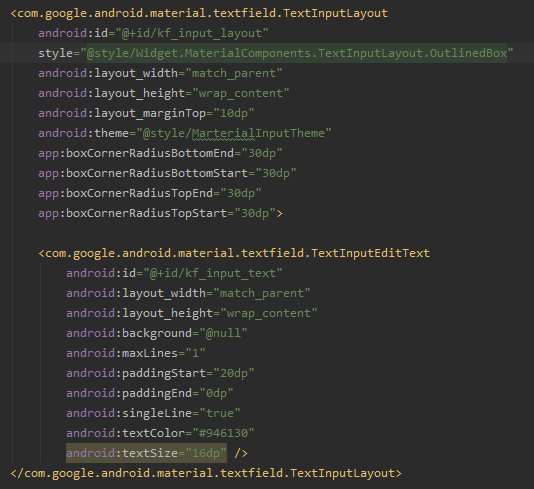This screenshot has height=489, width=534.
Task: Click the TextInputEditText opening tag
Action: click(234, 253)
